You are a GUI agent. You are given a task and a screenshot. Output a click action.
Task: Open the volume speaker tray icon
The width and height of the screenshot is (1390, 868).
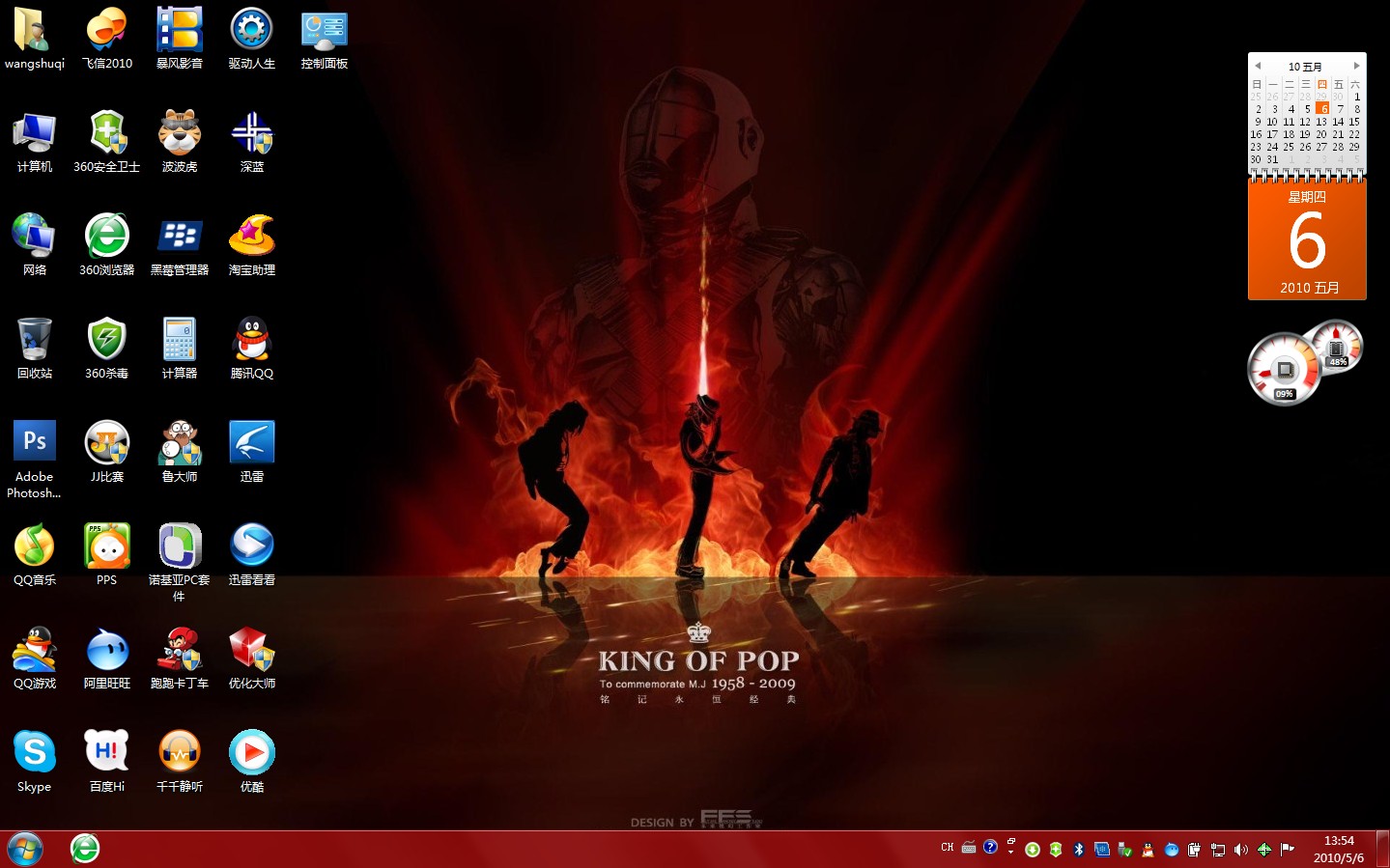tap(1241, 850)
